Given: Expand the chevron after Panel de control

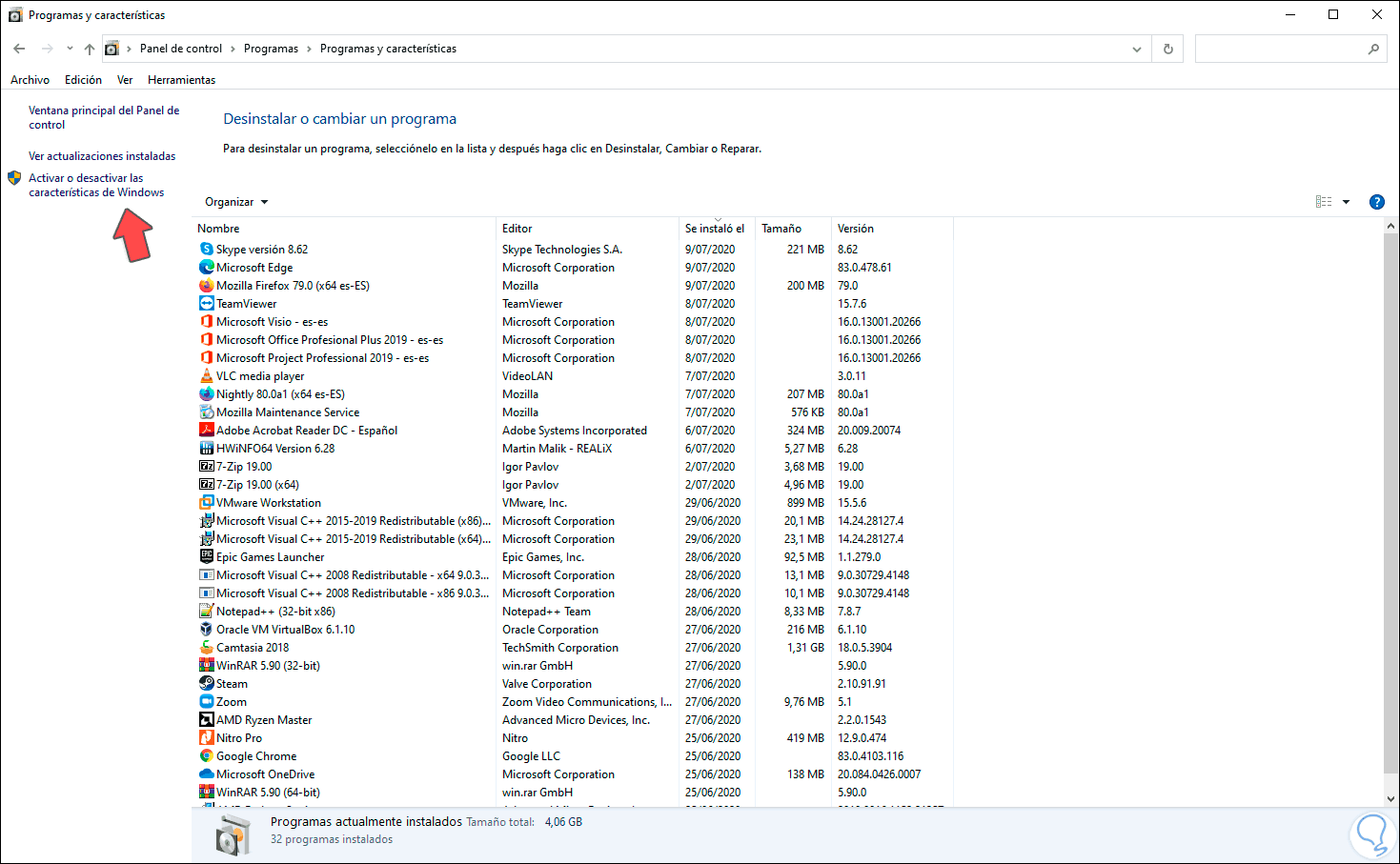Looking at the screenshot, I should (x=233, y=49).
